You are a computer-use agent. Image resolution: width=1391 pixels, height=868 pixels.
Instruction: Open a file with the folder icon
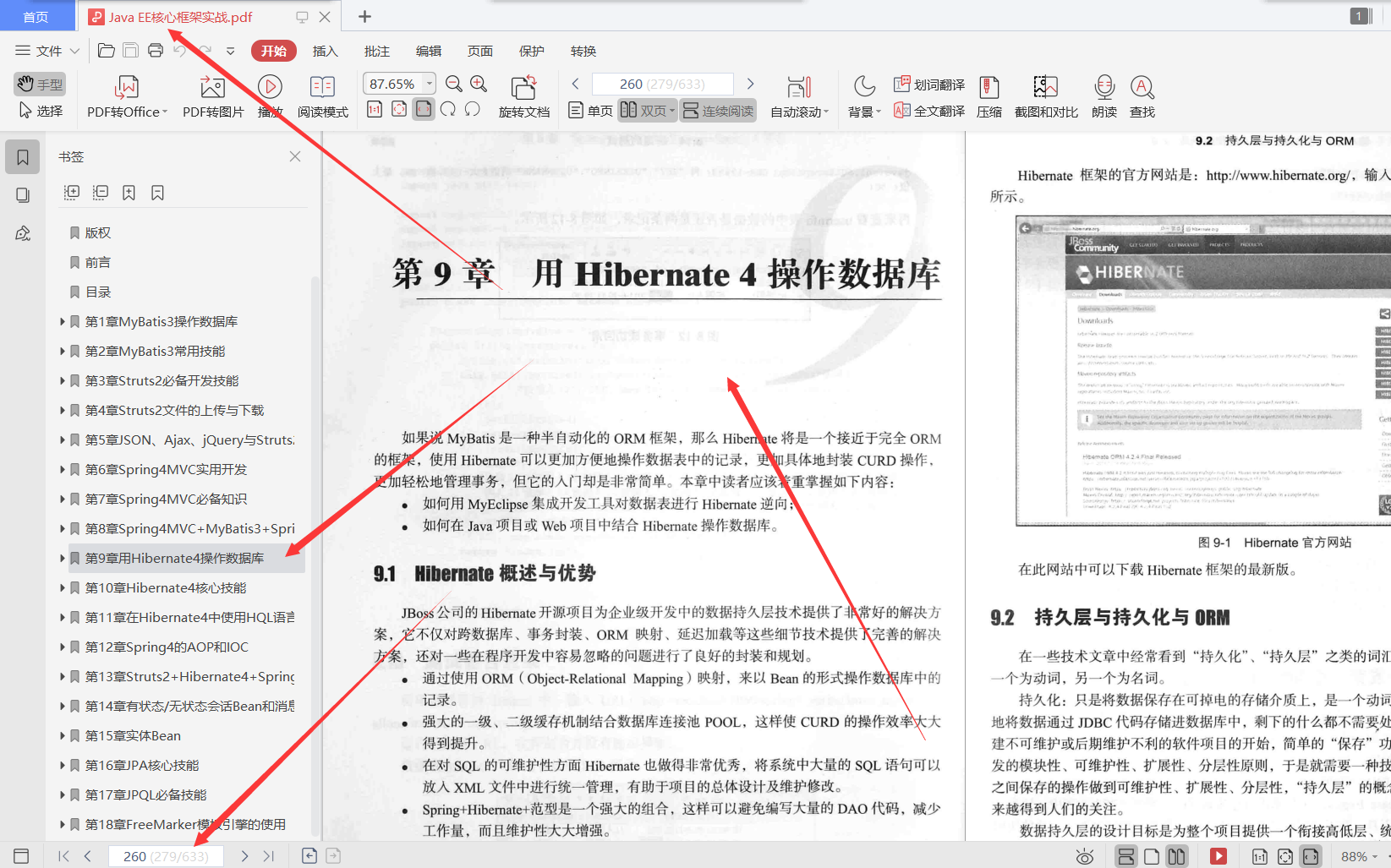(107, 51)
